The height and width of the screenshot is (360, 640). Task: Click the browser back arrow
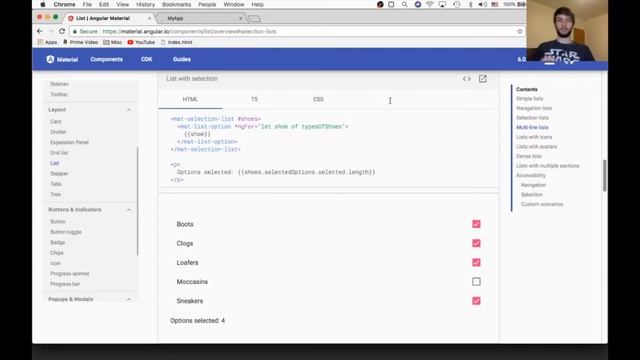[40, 31]
